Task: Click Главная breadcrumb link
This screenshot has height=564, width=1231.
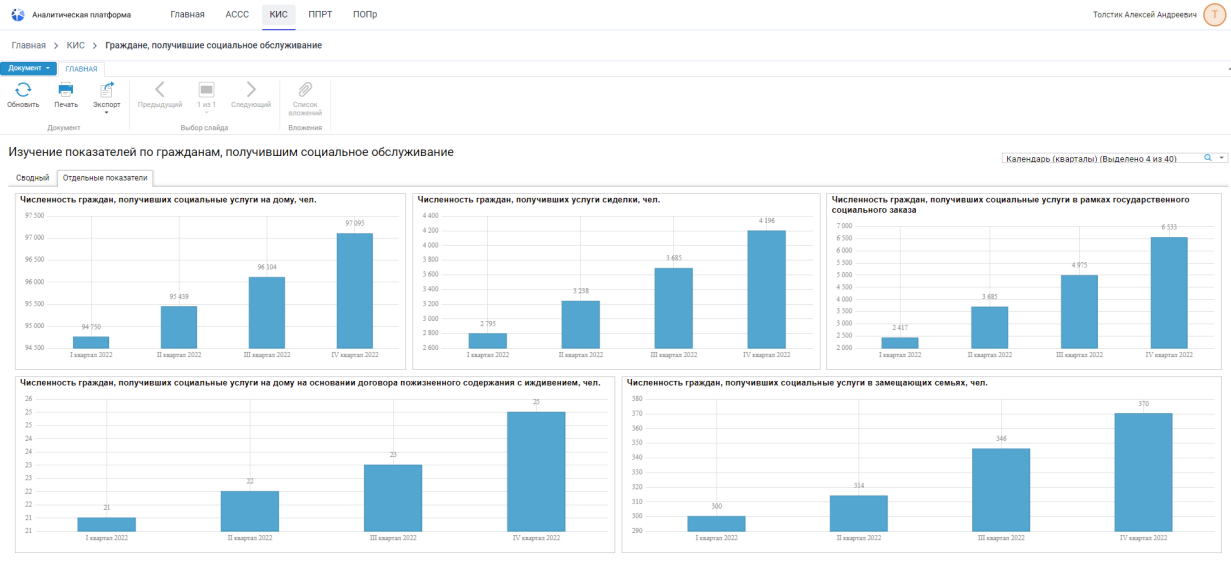Action: 28,46
